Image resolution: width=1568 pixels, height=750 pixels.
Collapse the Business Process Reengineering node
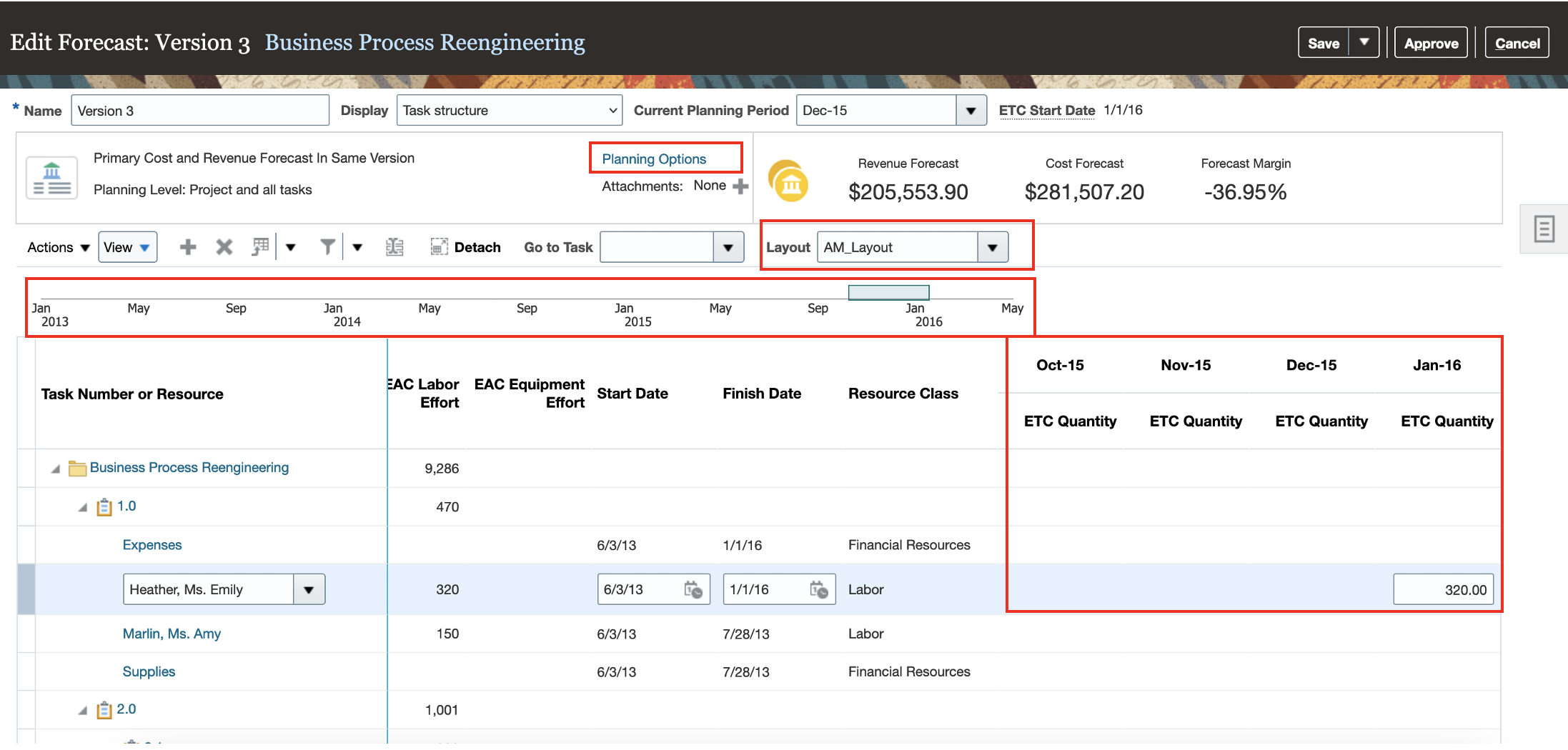point(56,469)
